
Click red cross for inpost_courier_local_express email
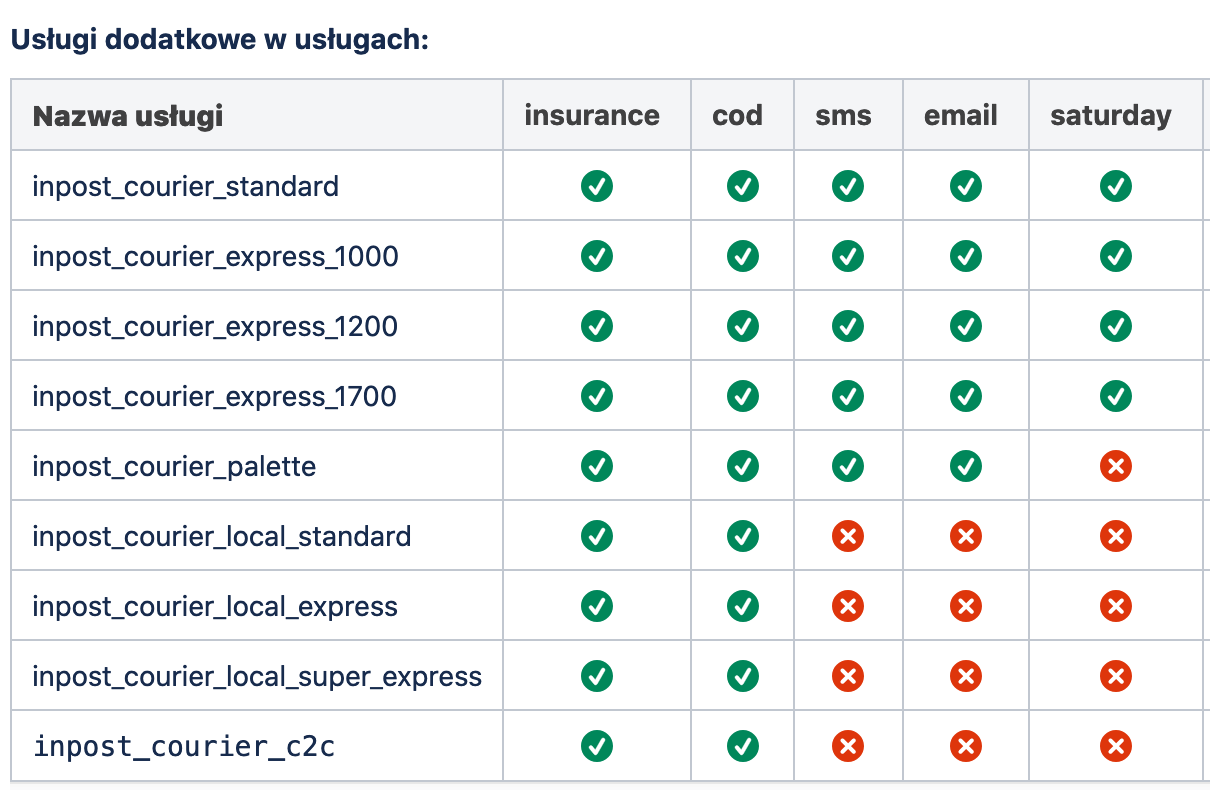[x=965, y=606]
